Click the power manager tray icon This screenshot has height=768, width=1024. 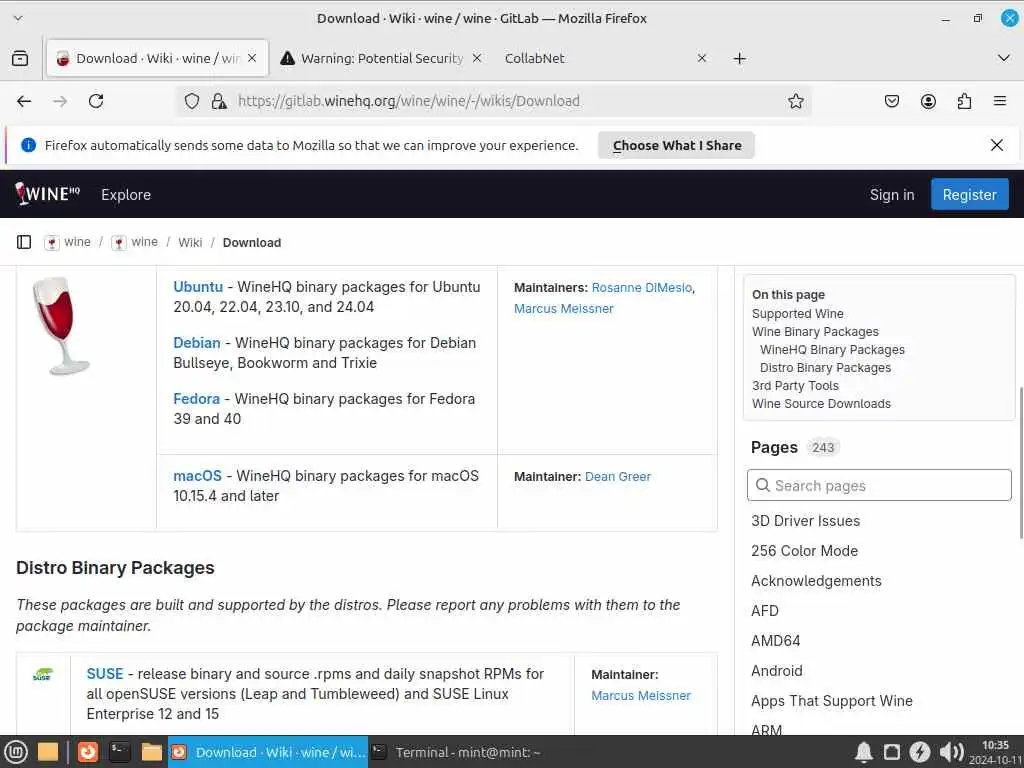[x=920, y=752]
